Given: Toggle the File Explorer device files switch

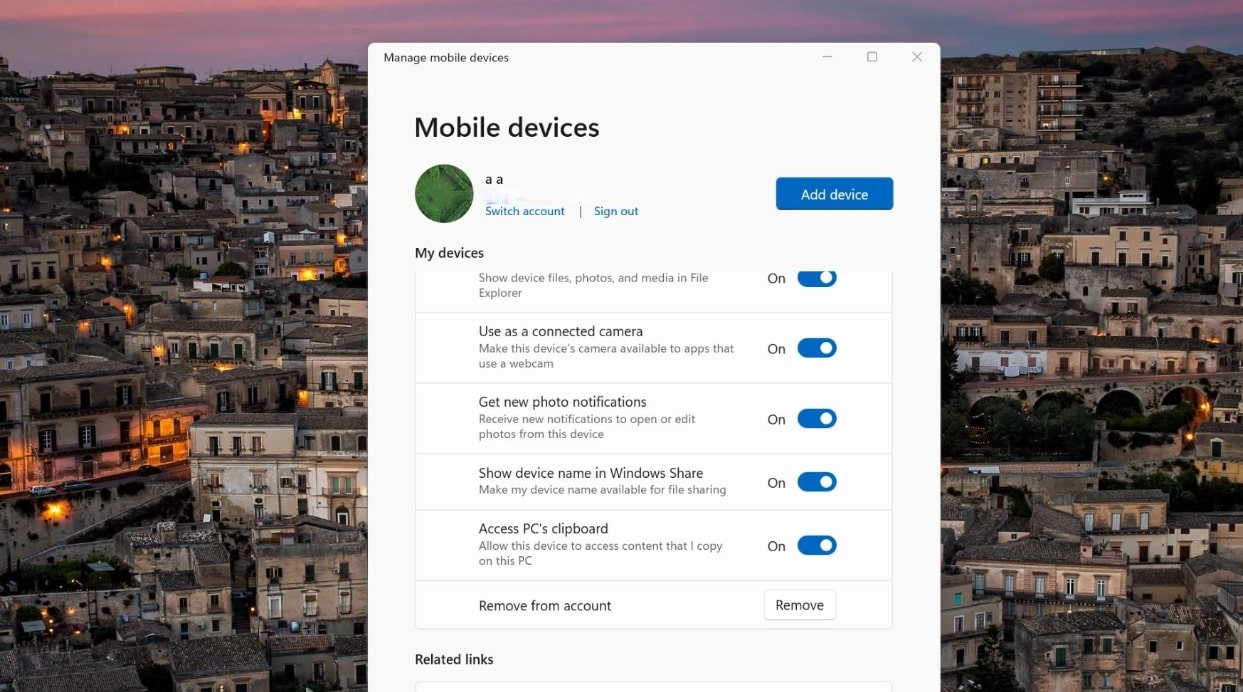Looking at the screenshot, I should 817,278.
